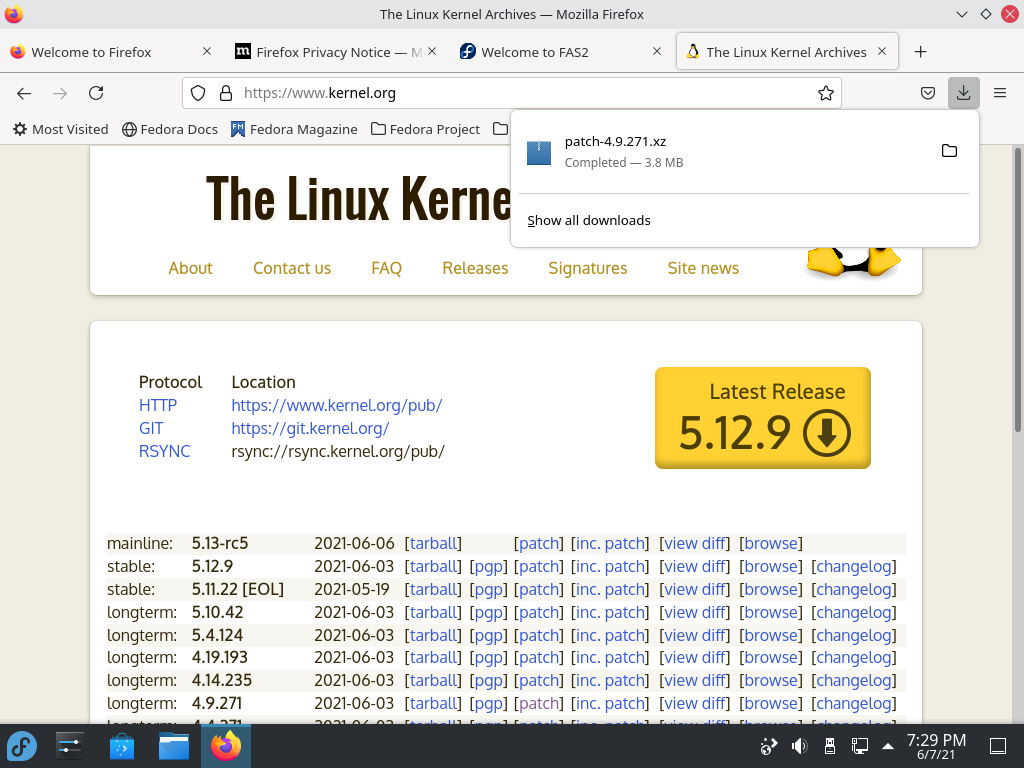Open changelog for 5.11.22 EOL
This screenshot has height=768, width=1024.
pos(854,589)
